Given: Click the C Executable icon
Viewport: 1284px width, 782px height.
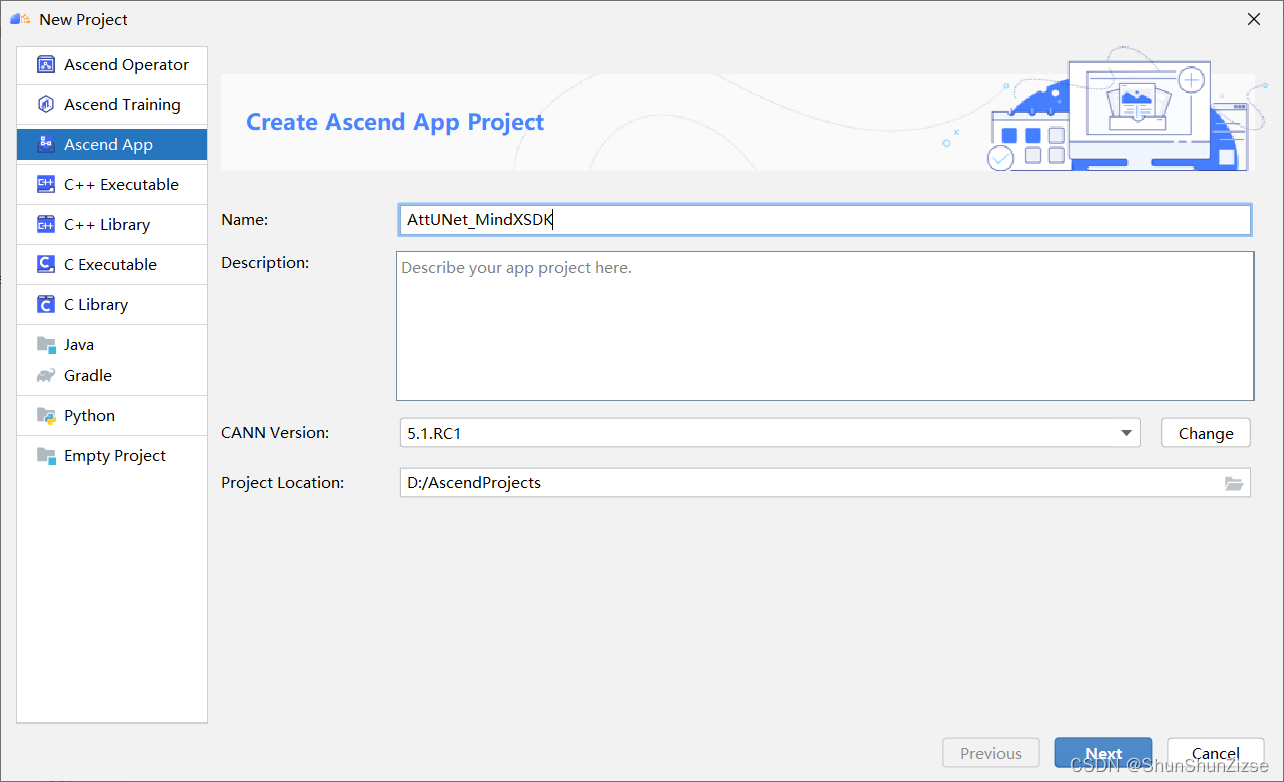Looking at the screenshot, I should click(x=45, y=265).
